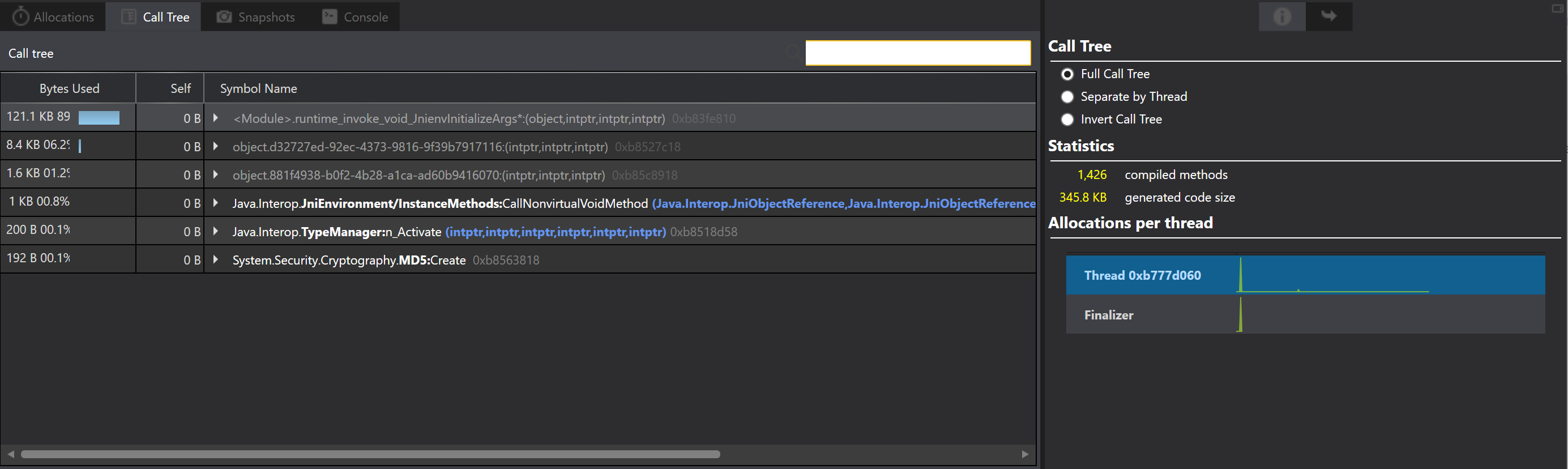
Task: Click the search magnifier icon
Action: (x=793, y=52)
